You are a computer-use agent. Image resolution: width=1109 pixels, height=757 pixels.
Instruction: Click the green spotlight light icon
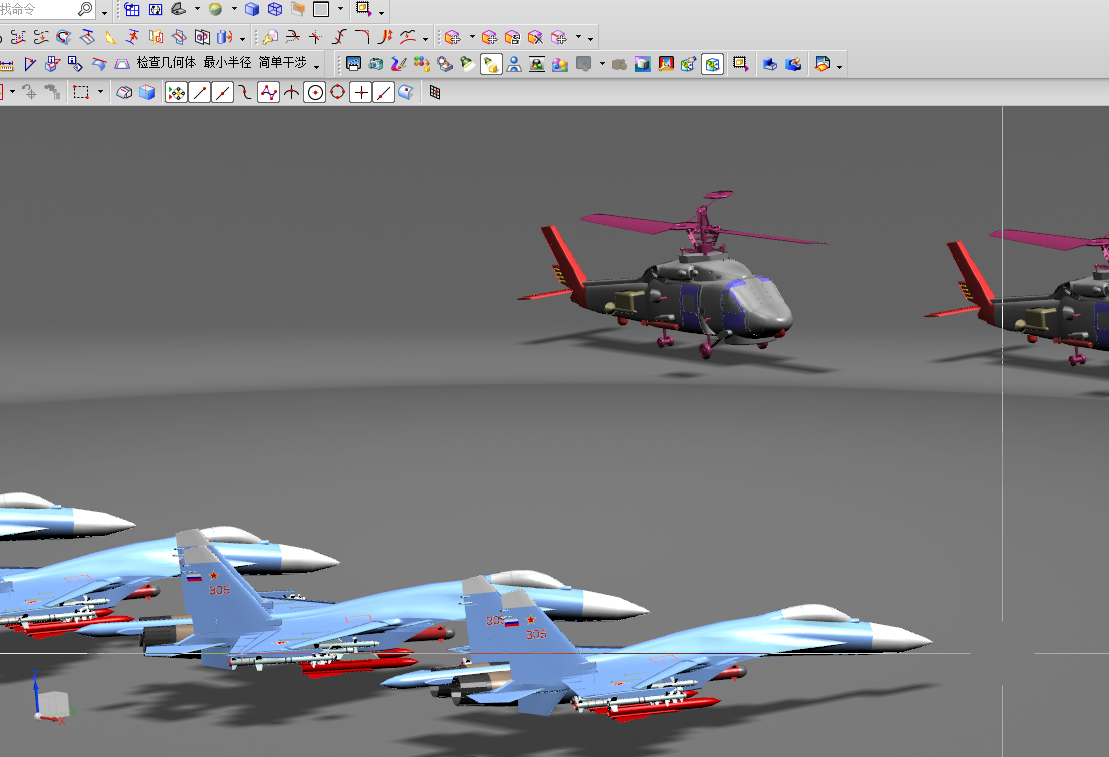(x=468, y=64)
